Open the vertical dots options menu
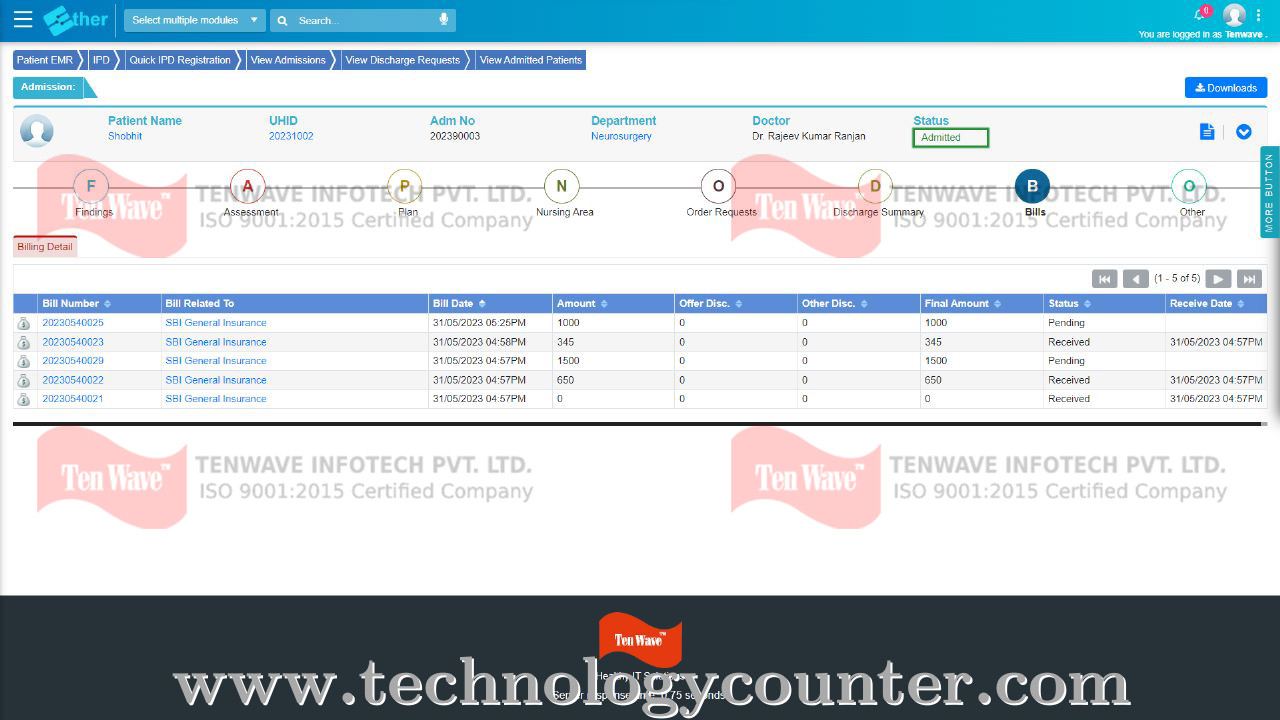 click(1258, 15)
